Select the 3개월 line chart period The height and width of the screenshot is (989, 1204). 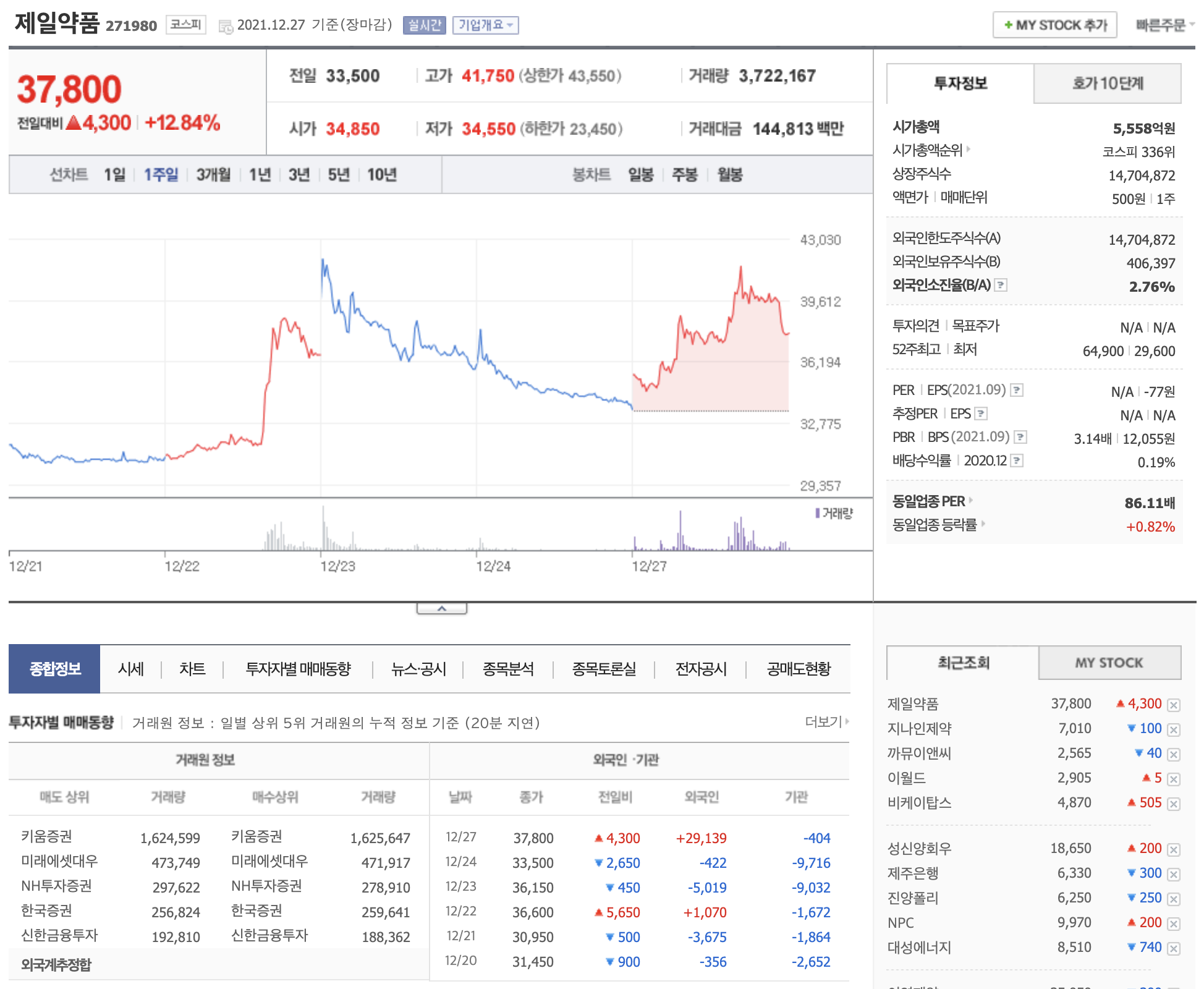pyautogui.click(x=213, y=175)
